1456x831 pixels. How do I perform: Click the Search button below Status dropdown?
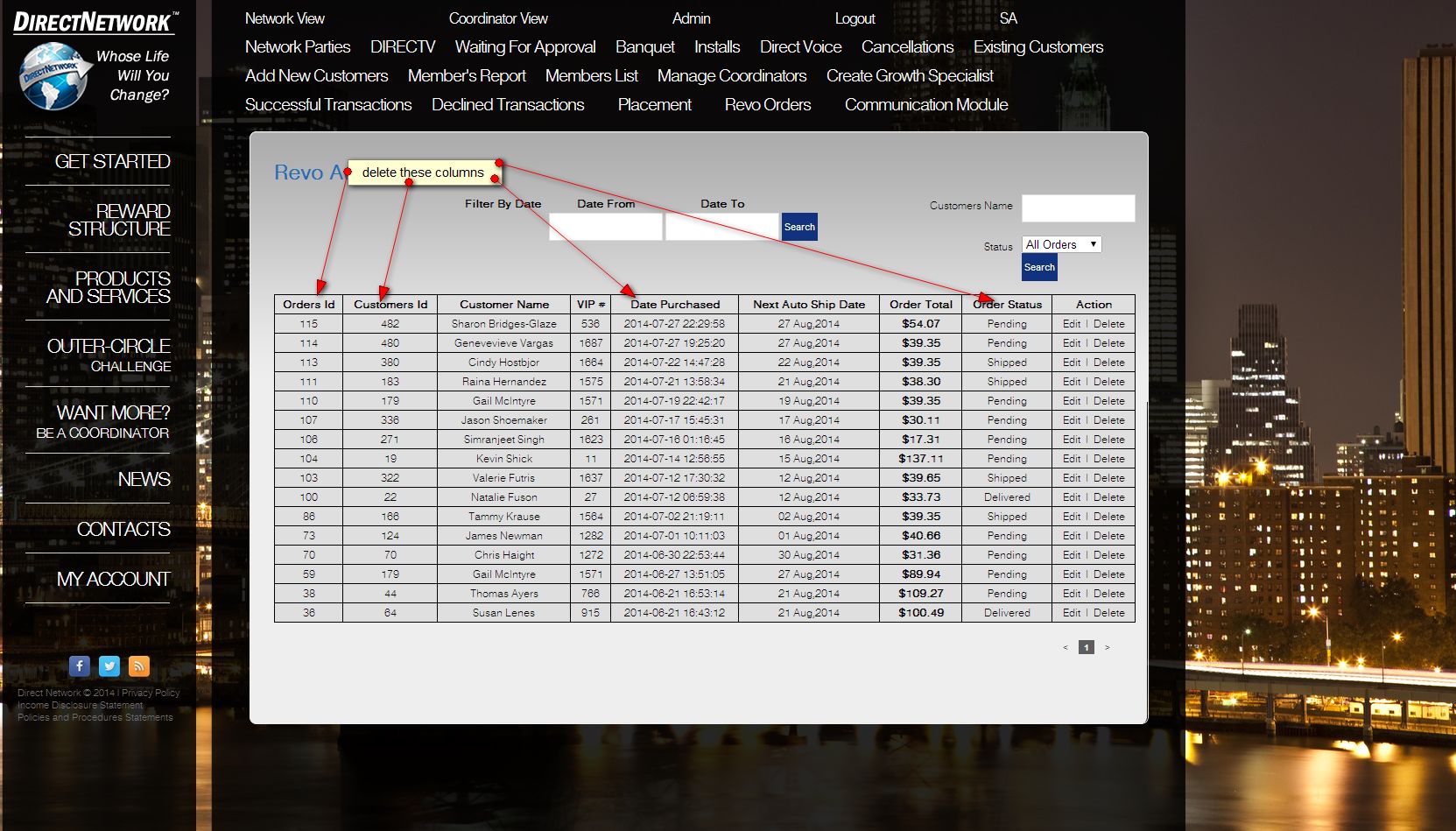[1039, 267]
